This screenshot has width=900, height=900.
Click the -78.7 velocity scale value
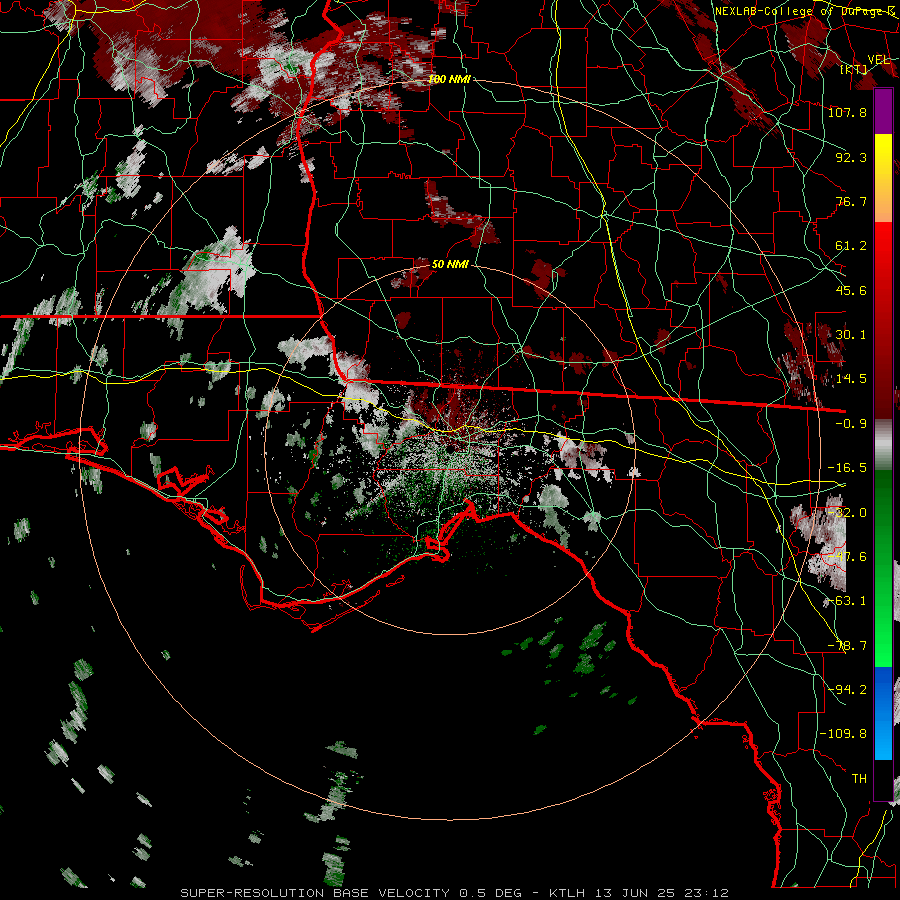(847, 646)
